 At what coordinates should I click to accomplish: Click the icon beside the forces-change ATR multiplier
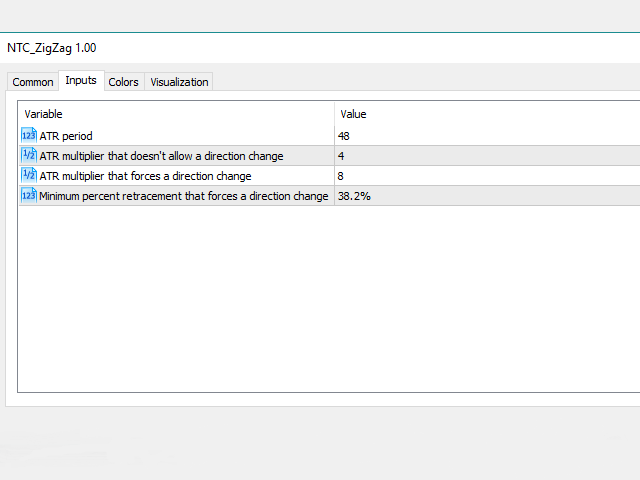click(28, 176)
